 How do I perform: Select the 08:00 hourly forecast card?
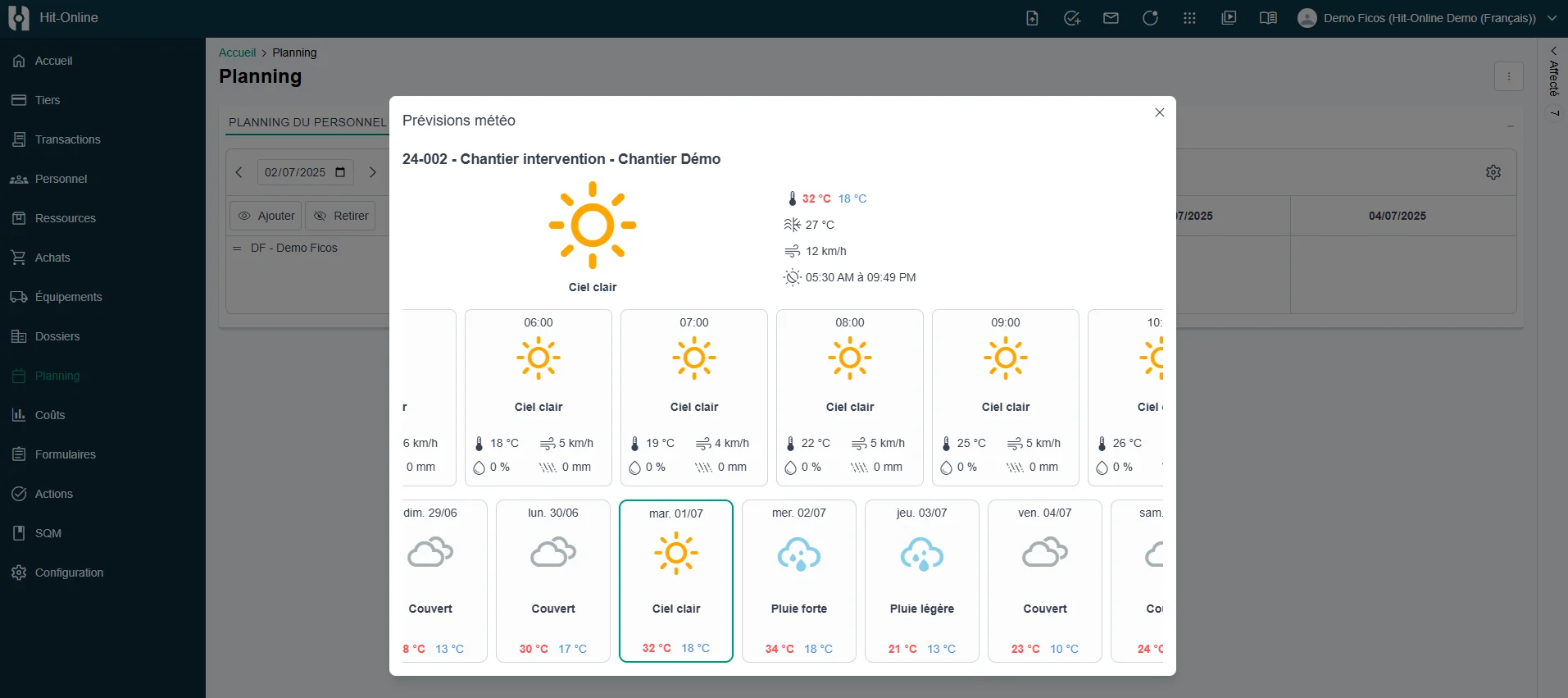point(850,397)
